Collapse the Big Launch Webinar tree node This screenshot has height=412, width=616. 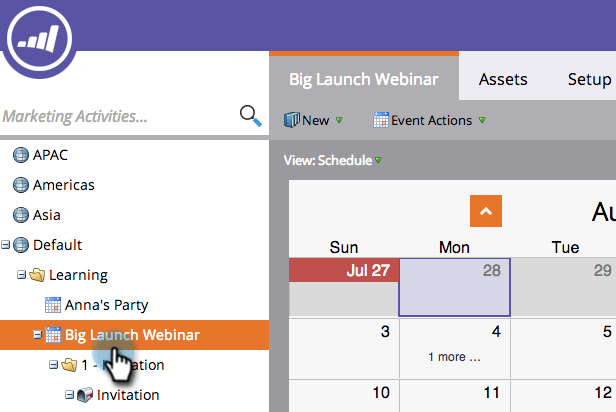point(37,335)
